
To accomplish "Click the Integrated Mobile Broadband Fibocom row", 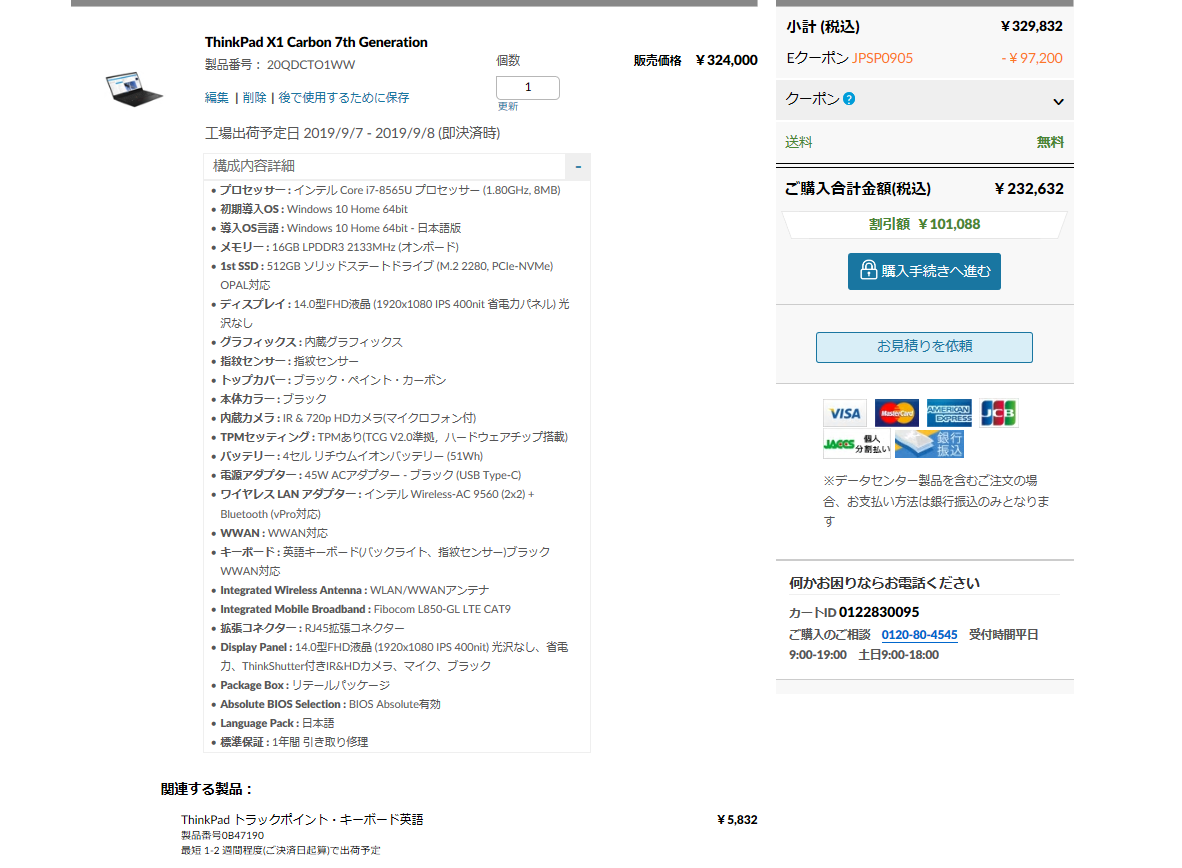I will (366, 609).
